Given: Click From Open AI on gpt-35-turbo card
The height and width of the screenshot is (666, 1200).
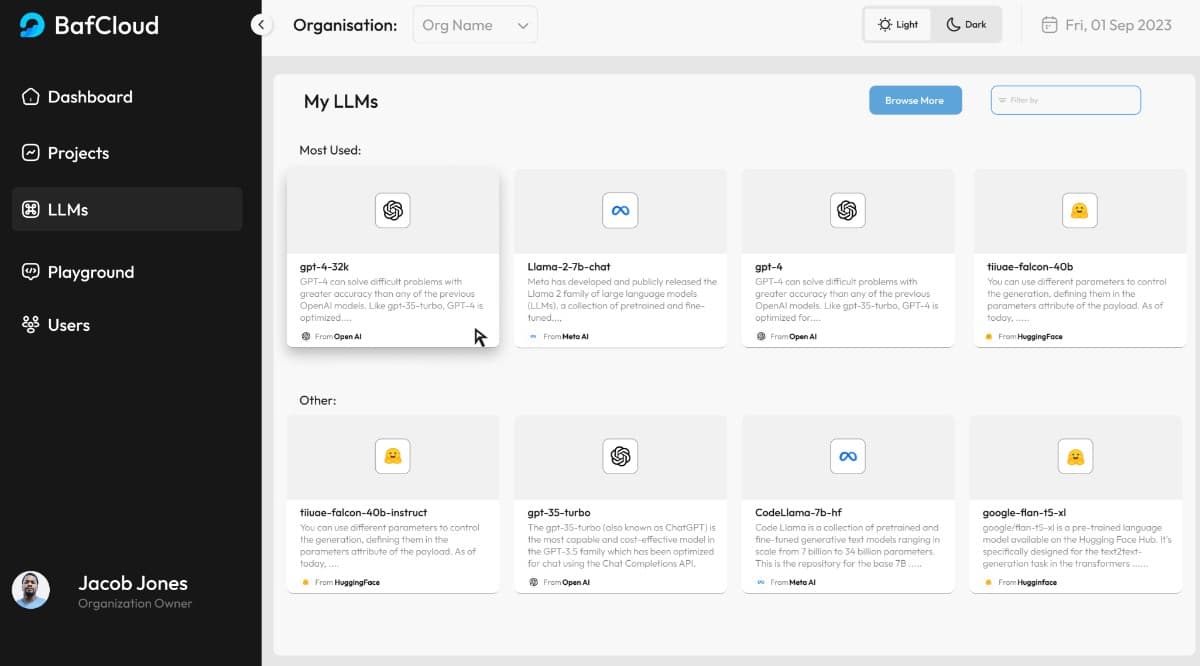Looking at the screenshot, I should click(x=560, y=582).
